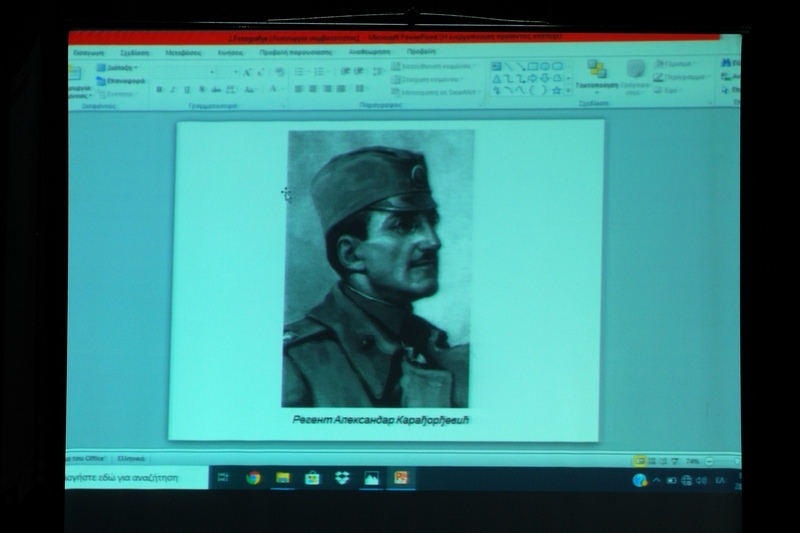
Task: Click the increase font size icon
Action: 247,72
